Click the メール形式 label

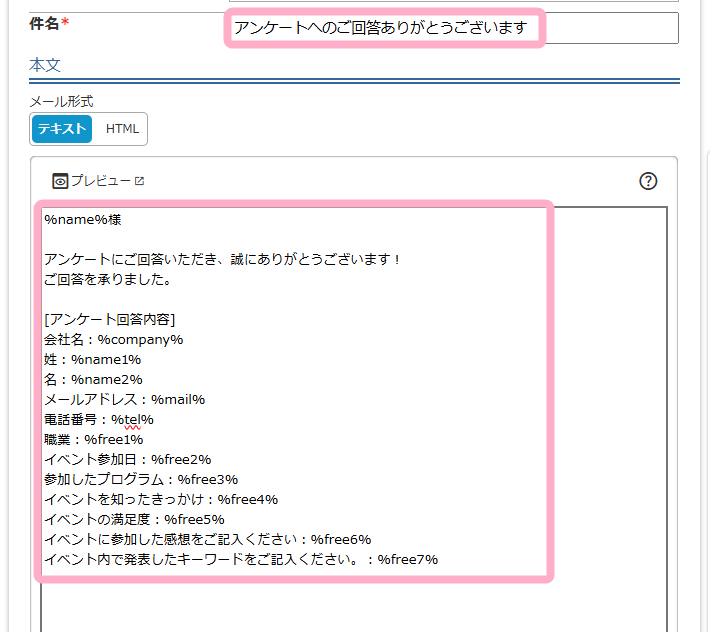pyautogui.click(x=61, y=101)
